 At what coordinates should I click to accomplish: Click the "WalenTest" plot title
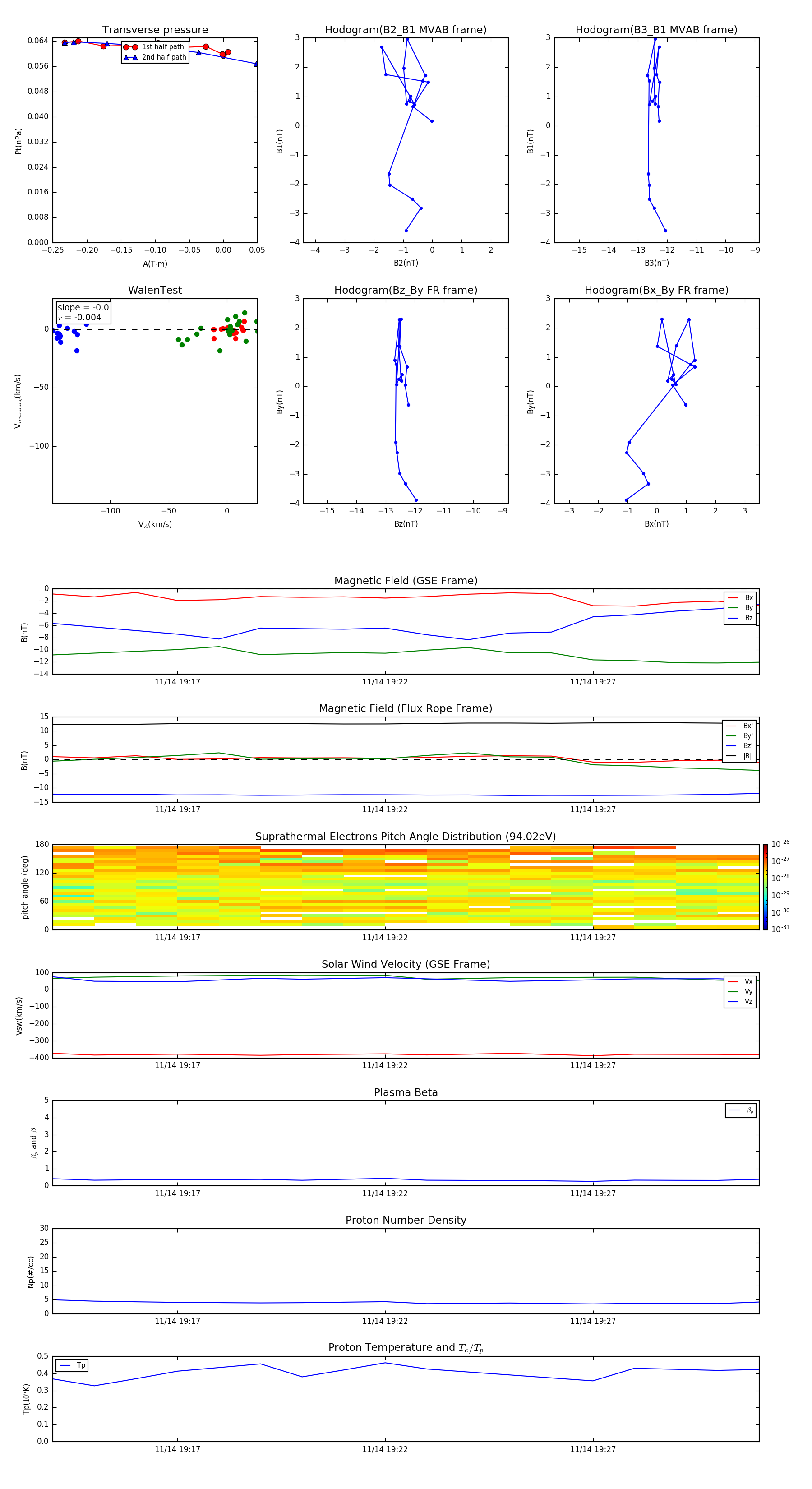(x=155, y=290)
